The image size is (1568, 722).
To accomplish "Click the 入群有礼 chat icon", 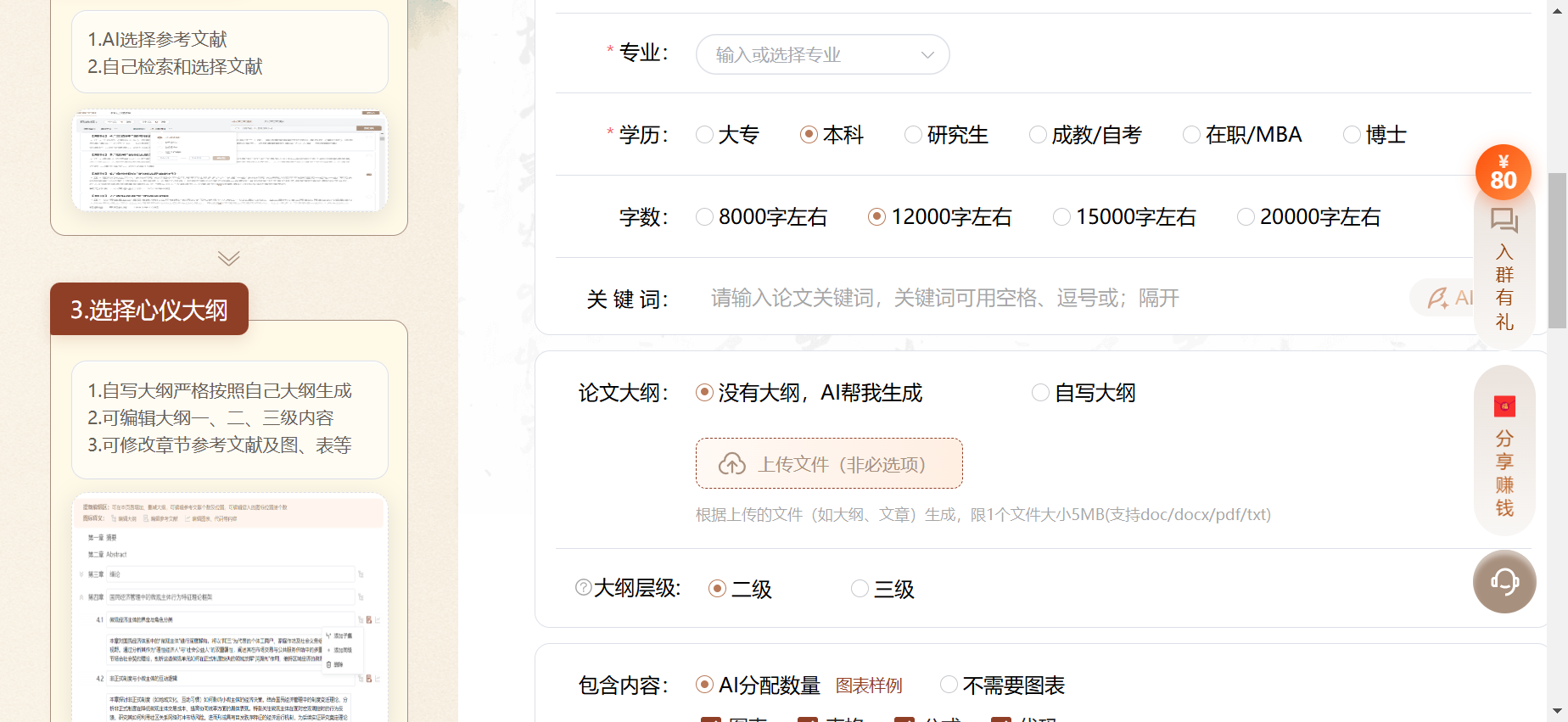I will (1504, 221).
